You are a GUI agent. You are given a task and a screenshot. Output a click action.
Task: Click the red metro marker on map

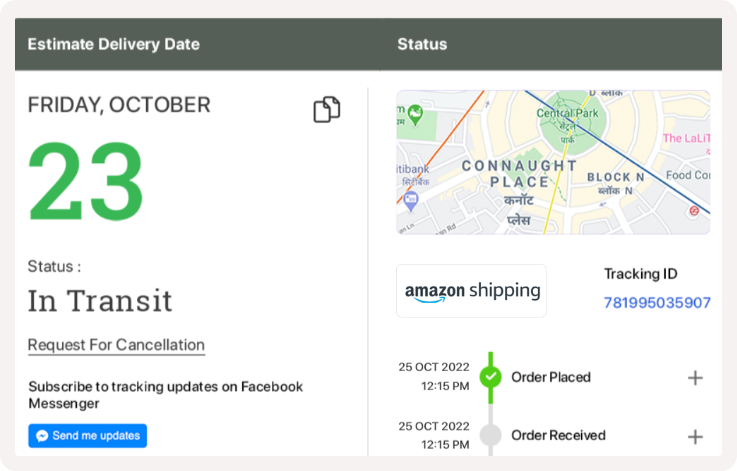click(694, 211)
